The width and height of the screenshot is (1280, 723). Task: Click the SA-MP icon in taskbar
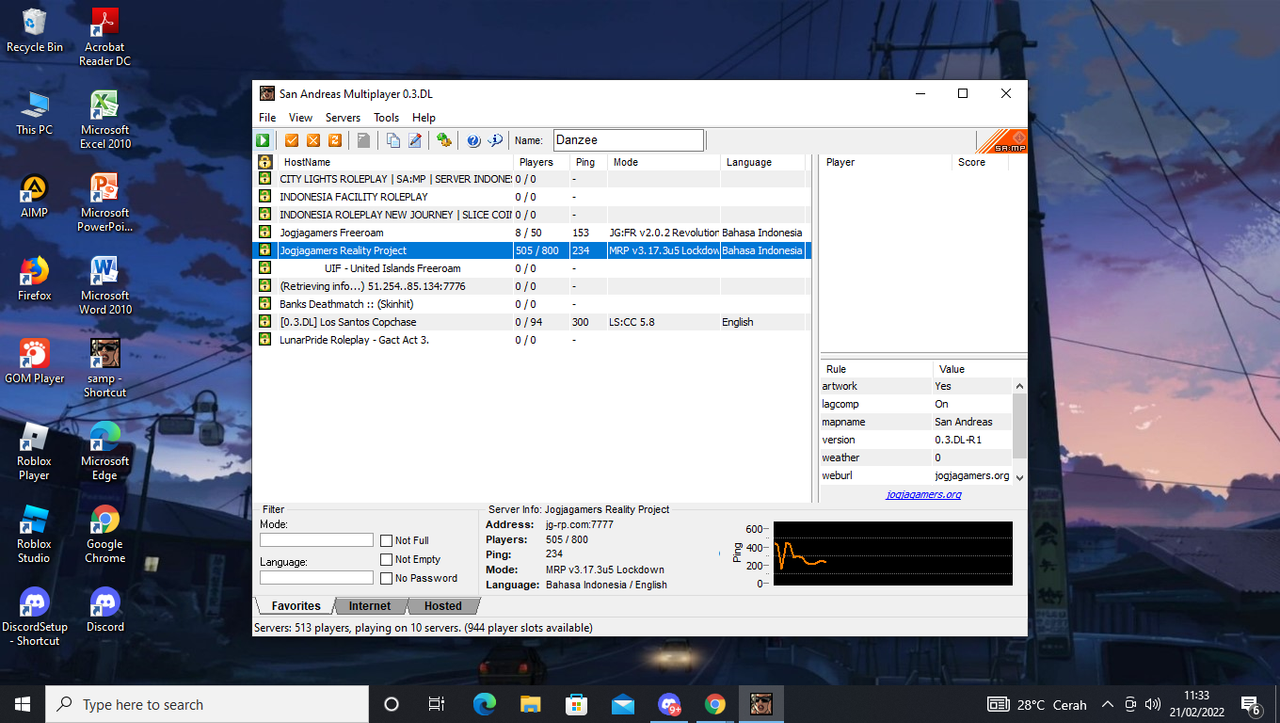pos(761,704)
